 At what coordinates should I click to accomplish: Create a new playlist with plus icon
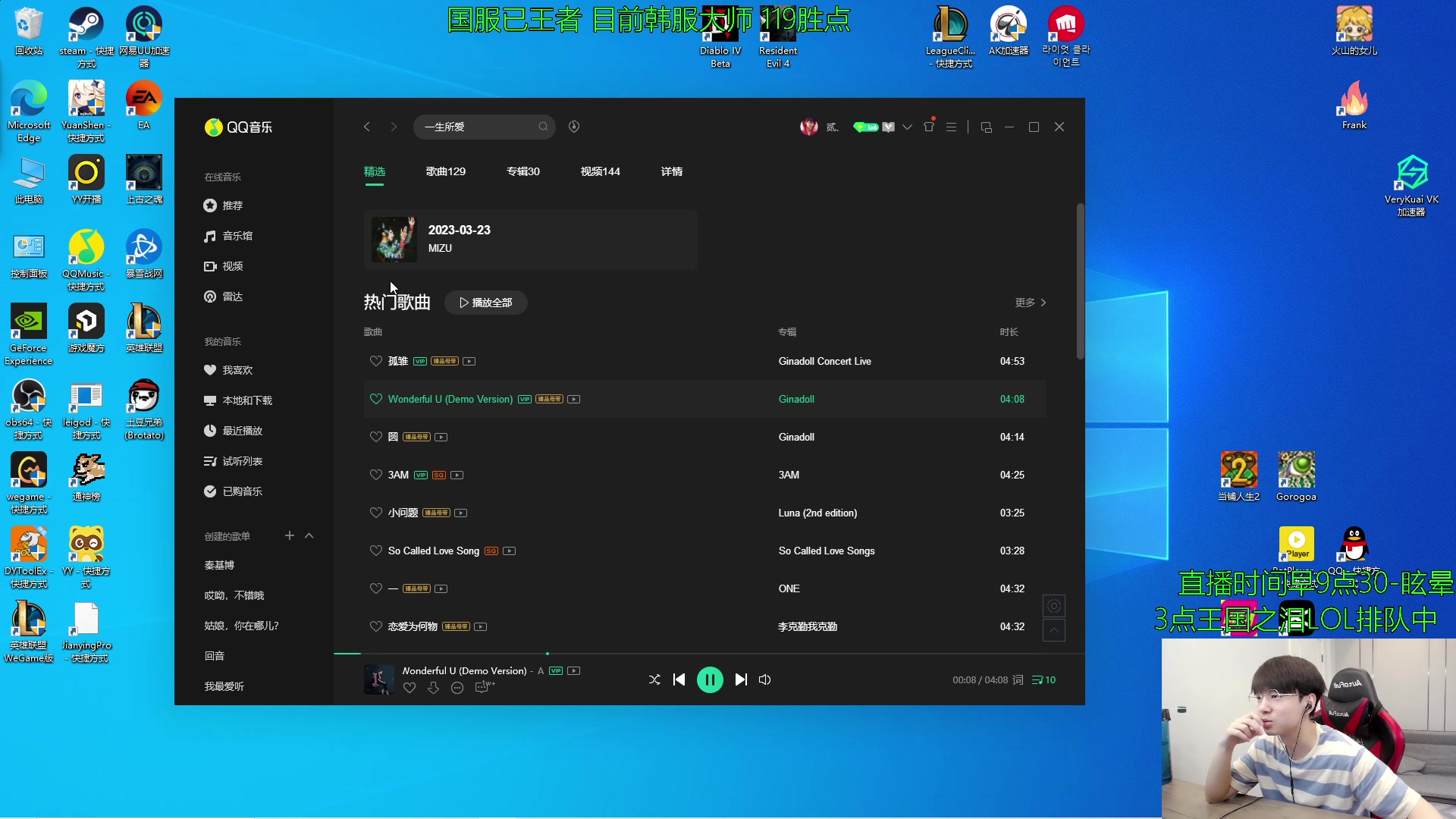[289, 535]
